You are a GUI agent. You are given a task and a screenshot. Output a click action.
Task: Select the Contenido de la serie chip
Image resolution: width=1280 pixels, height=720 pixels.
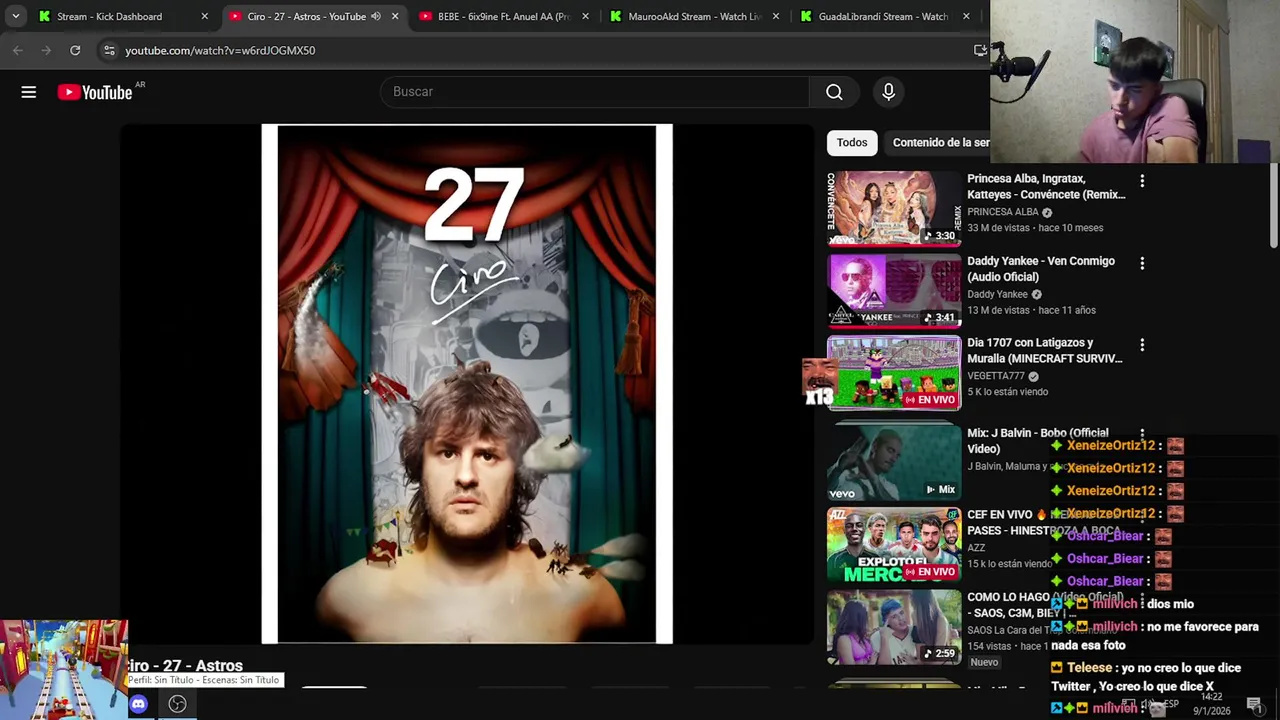940,143
